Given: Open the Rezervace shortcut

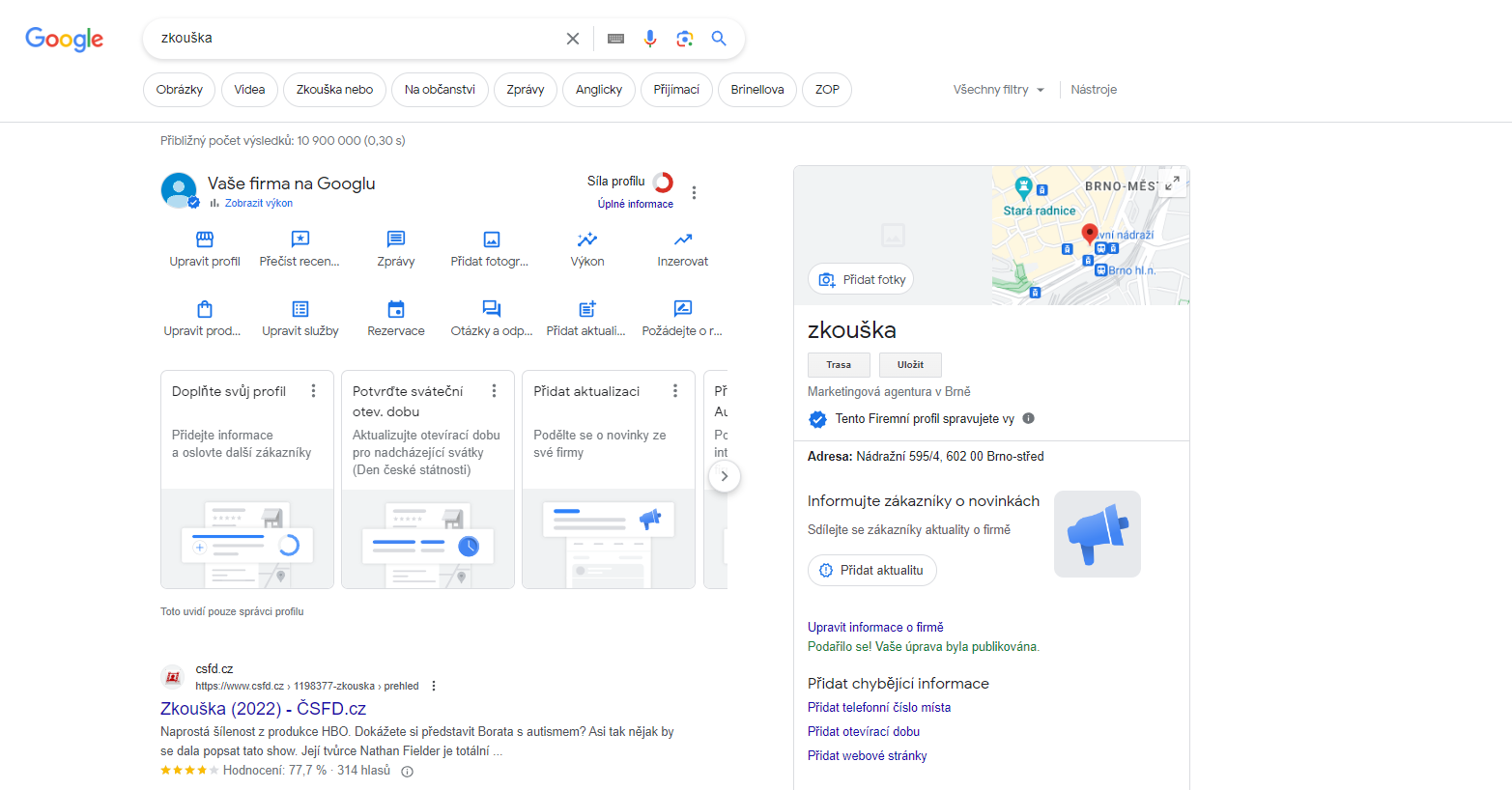Looking at the screenshot, I should (x=396, y=319).
